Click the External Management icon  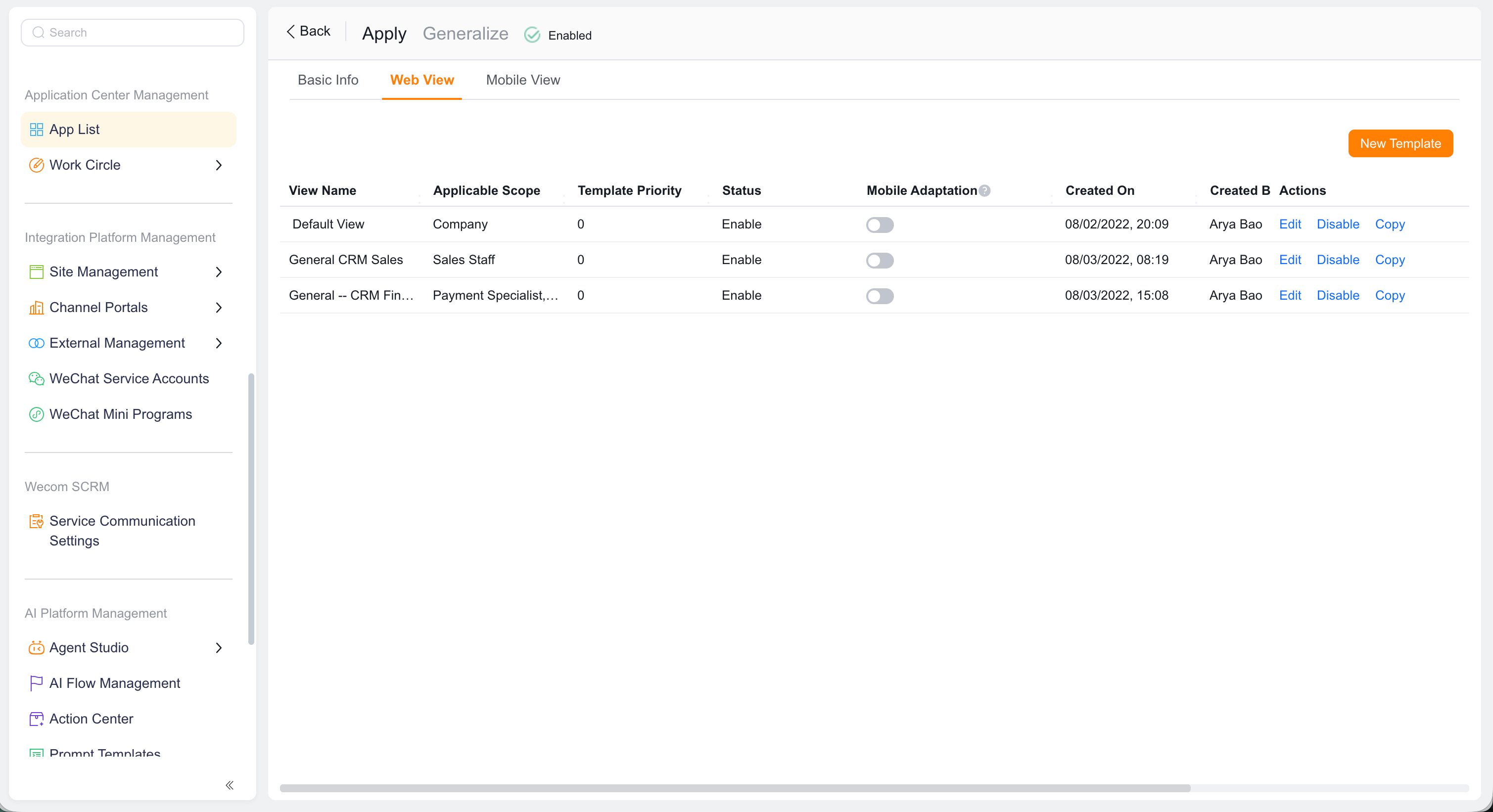click(37, 344)
